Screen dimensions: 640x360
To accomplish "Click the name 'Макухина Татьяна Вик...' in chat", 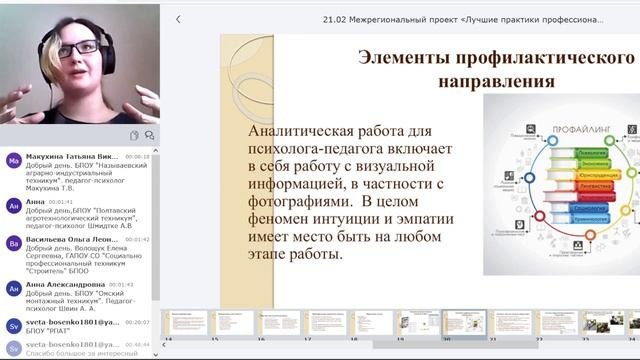I will [x=71, y=156].
